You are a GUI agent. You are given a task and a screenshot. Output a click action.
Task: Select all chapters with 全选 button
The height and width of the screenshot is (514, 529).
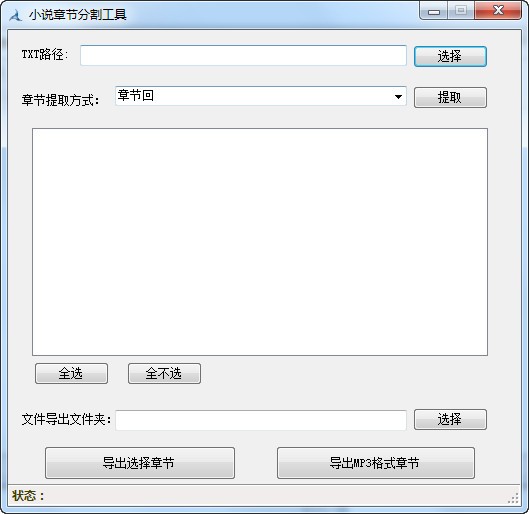[x=72, y=373]
